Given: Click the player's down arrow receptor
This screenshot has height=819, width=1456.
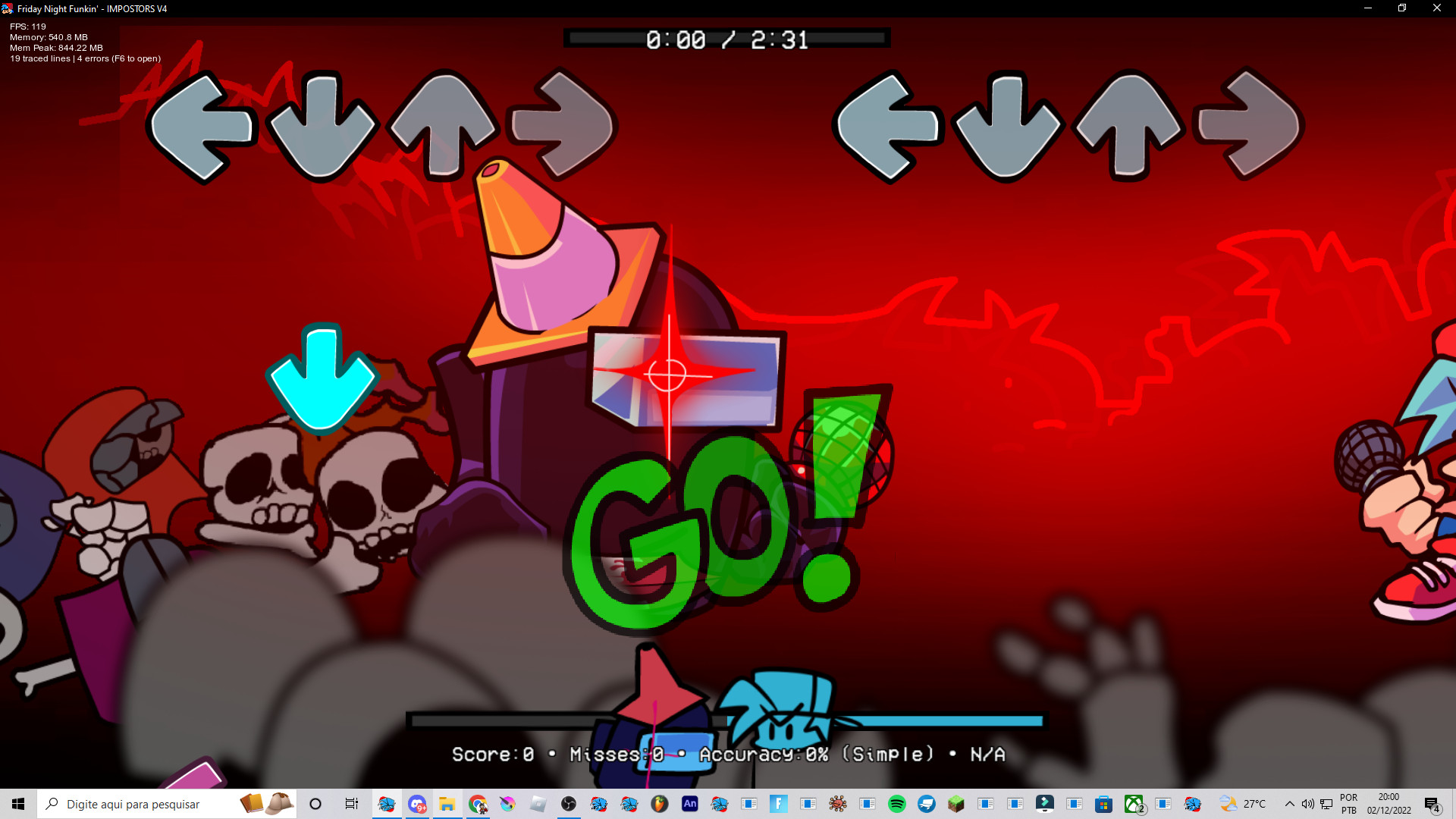Looking at the screenshot, I should [1008, 127].
